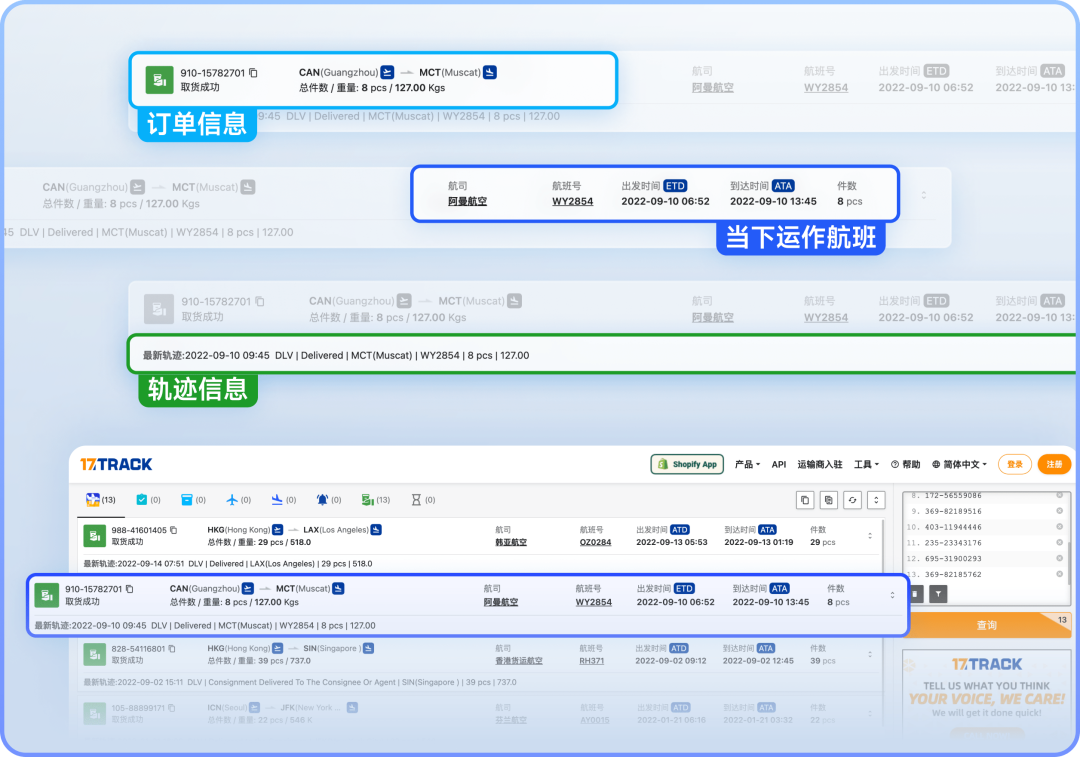Open the 芬兰航空 airline link
Screen dimensions: 1080x757
pyautogui.click(x=511, y=720)
